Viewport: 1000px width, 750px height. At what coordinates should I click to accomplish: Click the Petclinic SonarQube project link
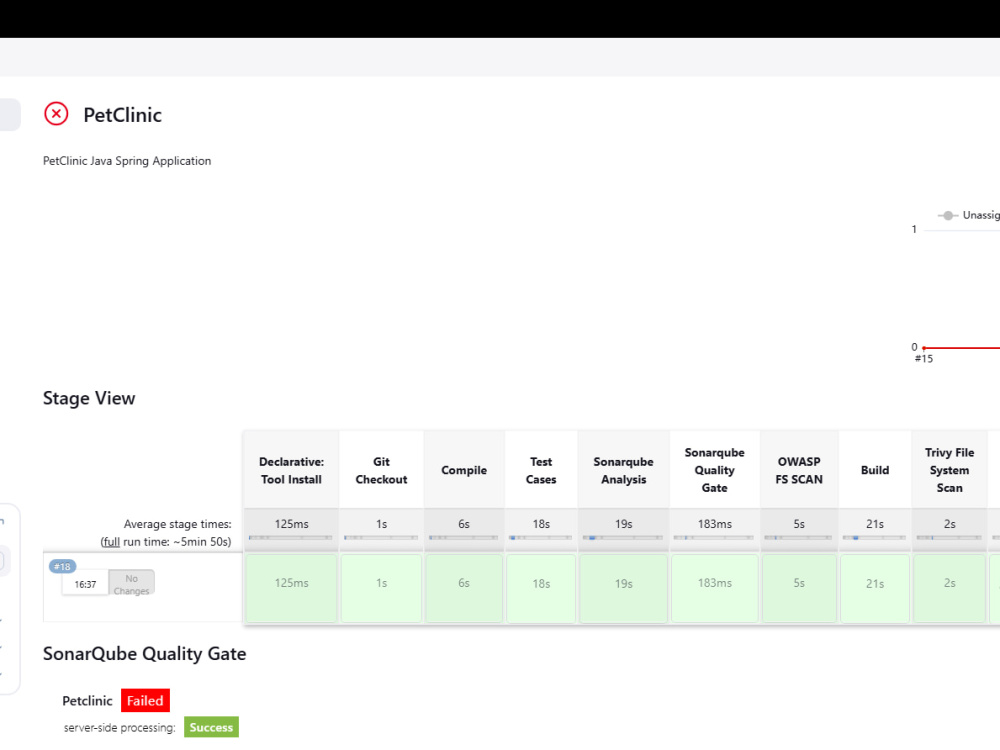click(87, 700)
